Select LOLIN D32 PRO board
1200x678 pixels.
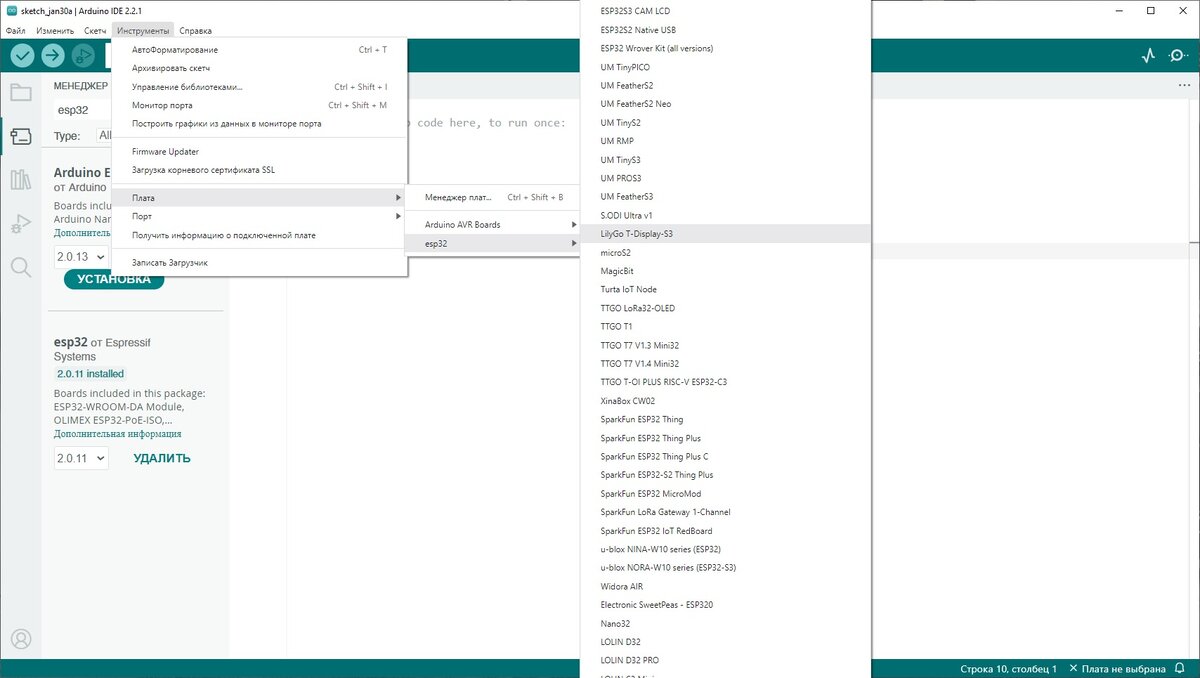point(725,660)
